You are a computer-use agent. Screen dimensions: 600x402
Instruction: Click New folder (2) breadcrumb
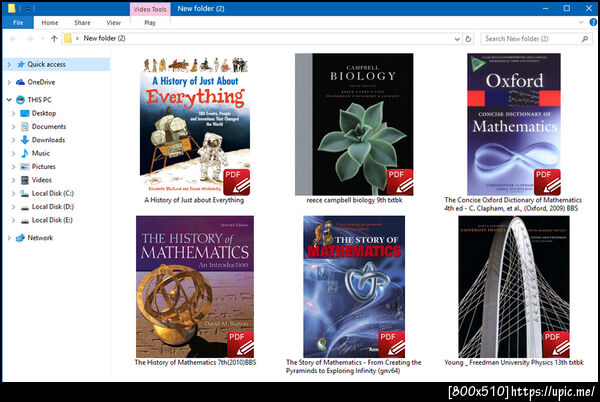tap(104, 38)
